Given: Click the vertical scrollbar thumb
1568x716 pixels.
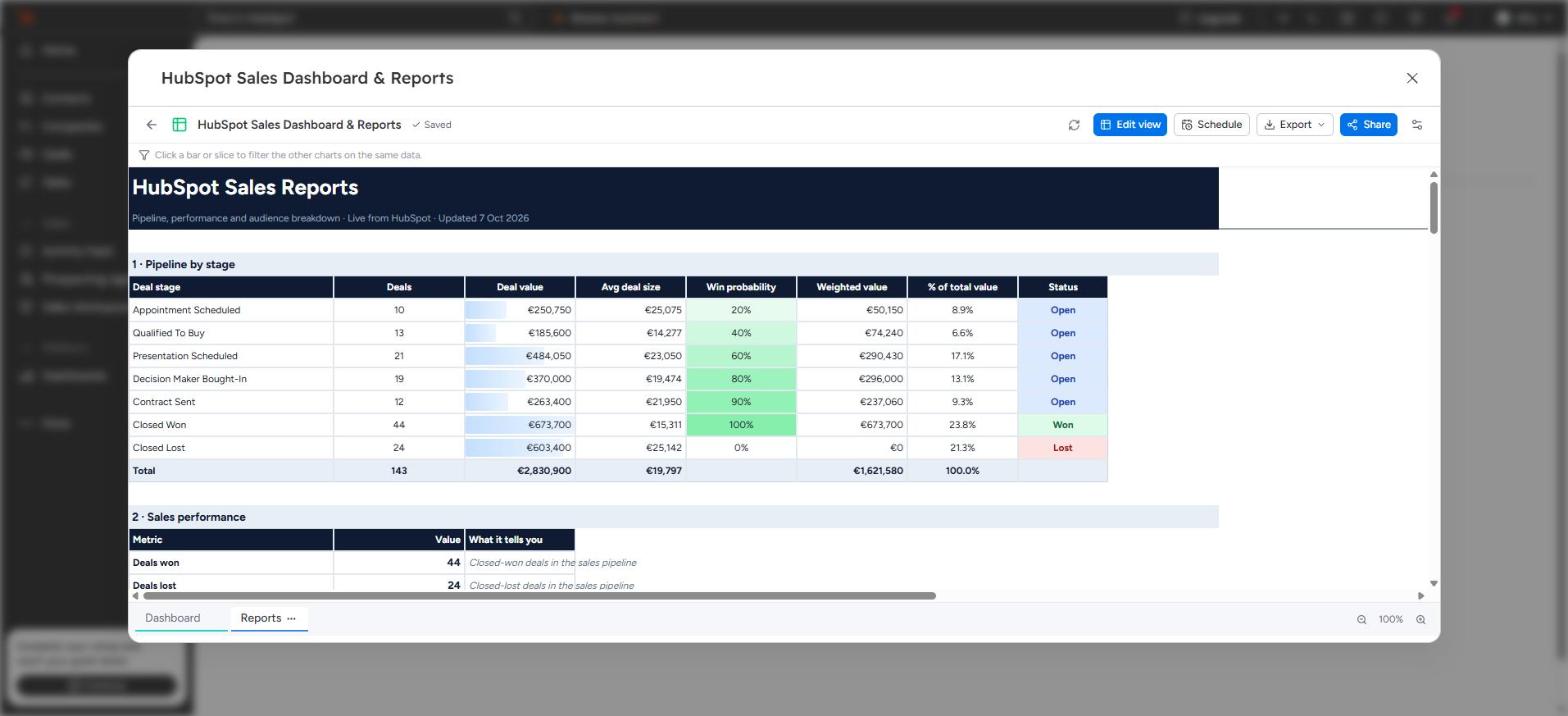Looking at the screenshot, I should (1433, 208).
